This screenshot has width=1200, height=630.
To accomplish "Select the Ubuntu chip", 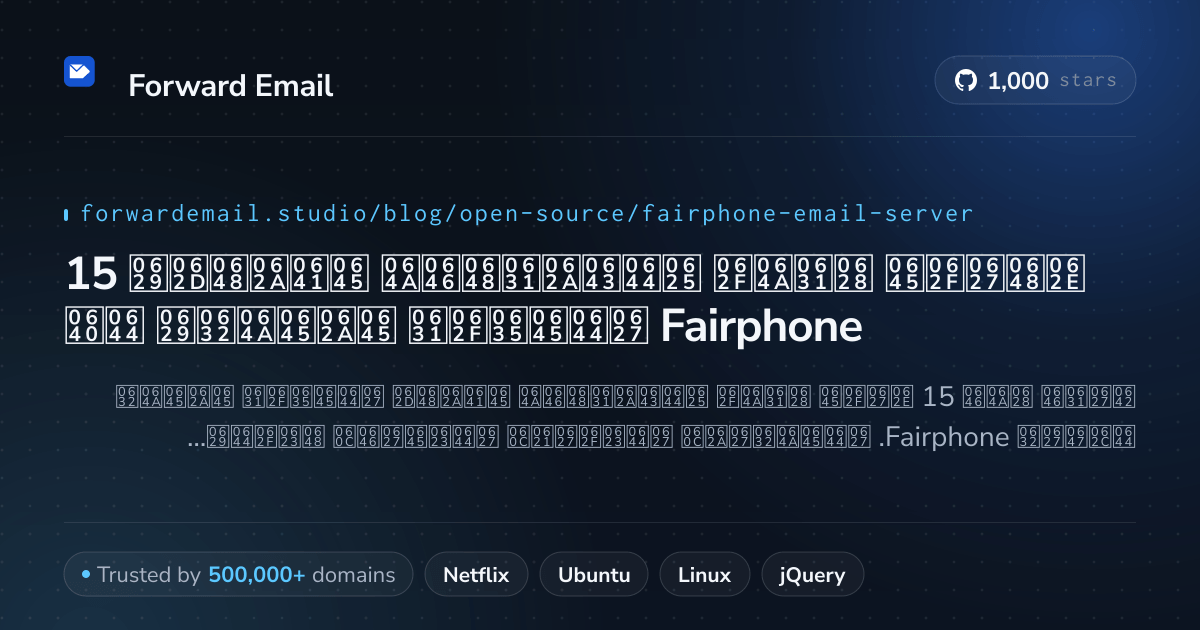I will tap(594, 575).
